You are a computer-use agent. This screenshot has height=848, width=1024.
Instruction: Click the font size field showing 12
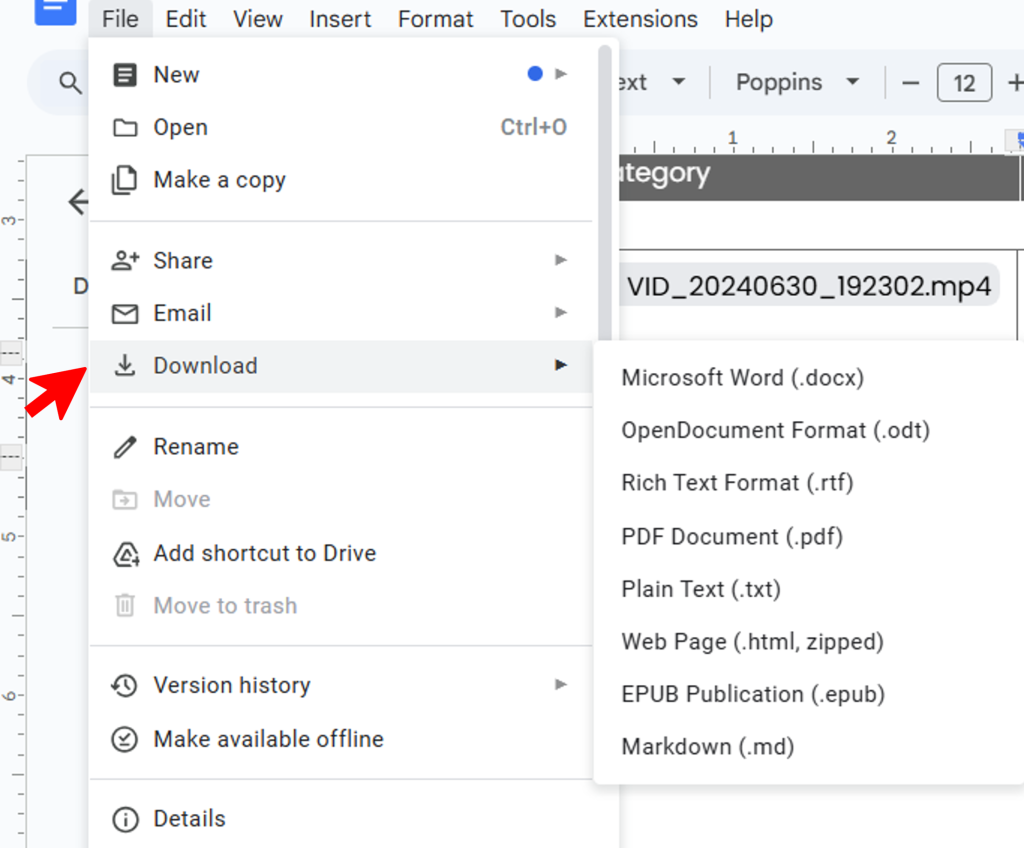[964, 83]
